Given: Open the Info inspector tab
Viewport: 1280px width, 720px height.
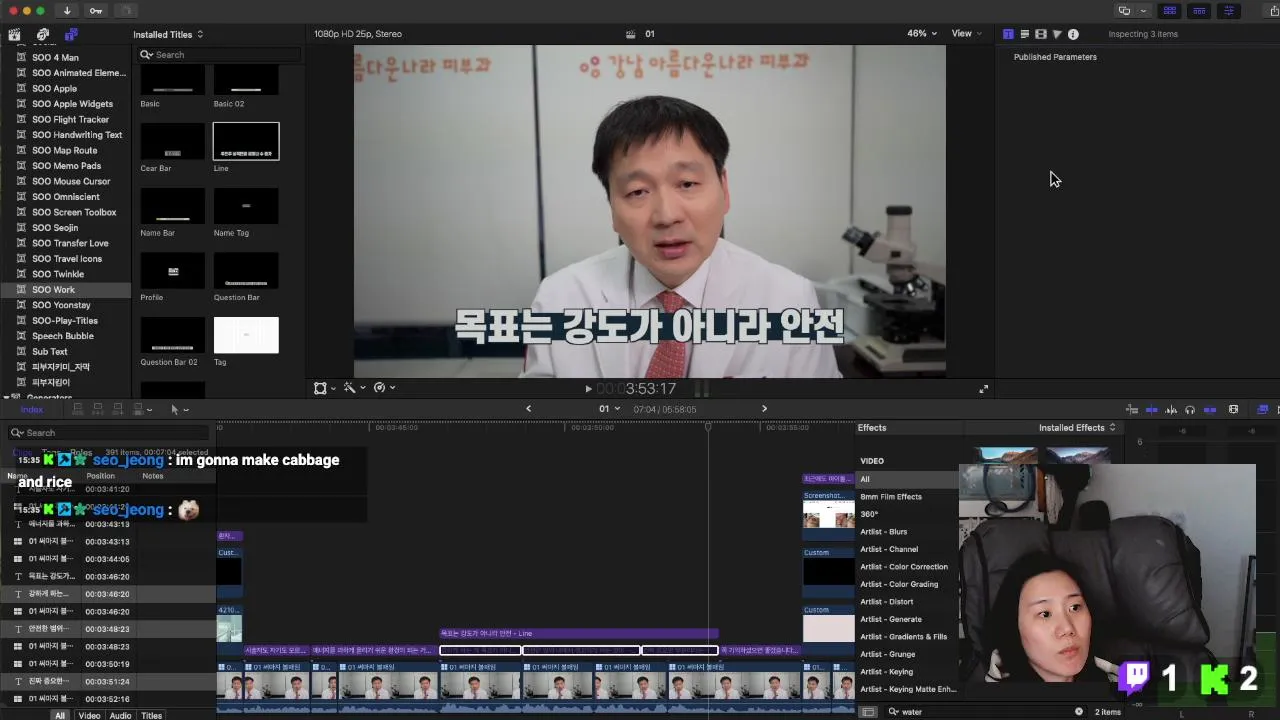Looking at the screenshot, I should tap(1073, 34).
